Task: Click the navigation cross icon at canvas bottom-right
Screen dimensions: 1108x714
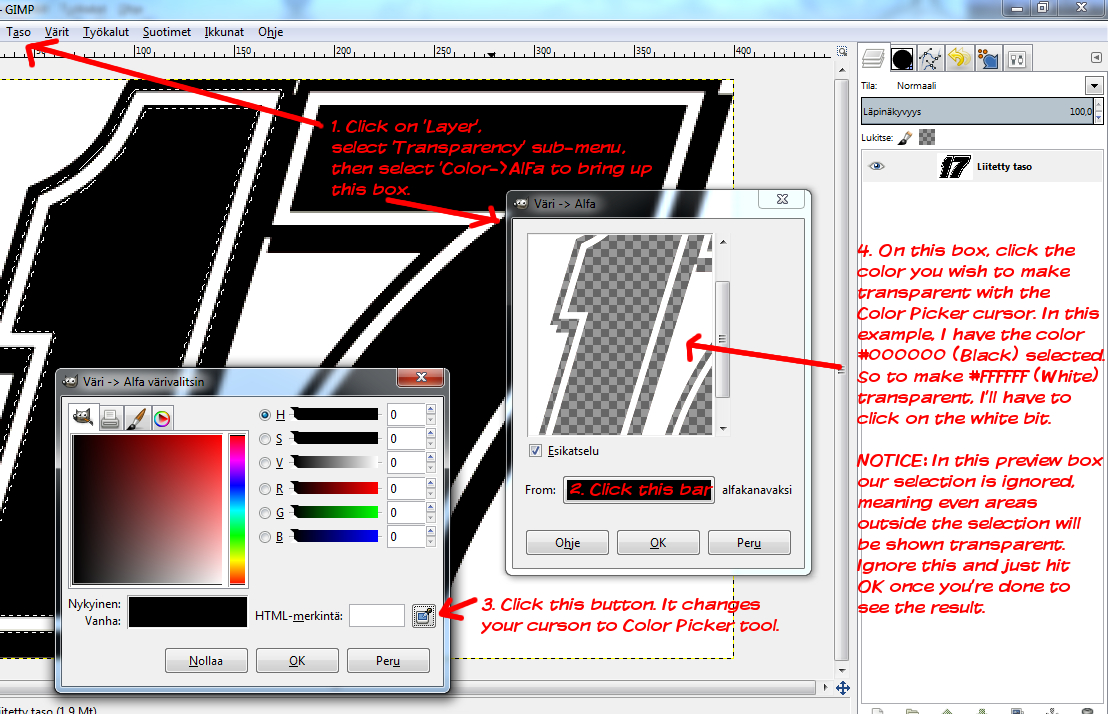Action: 842,688
